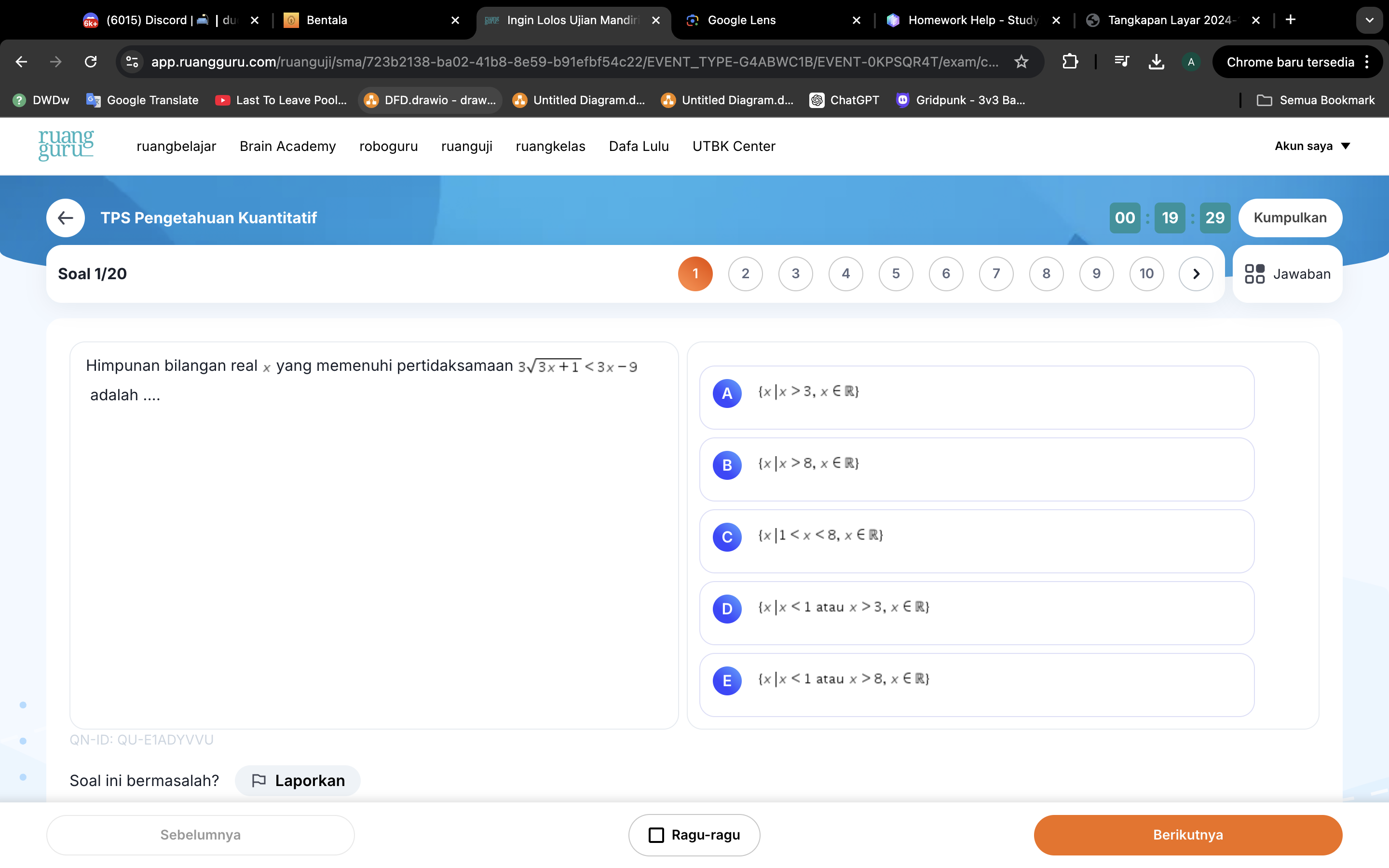Switch to the Tangkapan Layar tab

point(1173,20)
